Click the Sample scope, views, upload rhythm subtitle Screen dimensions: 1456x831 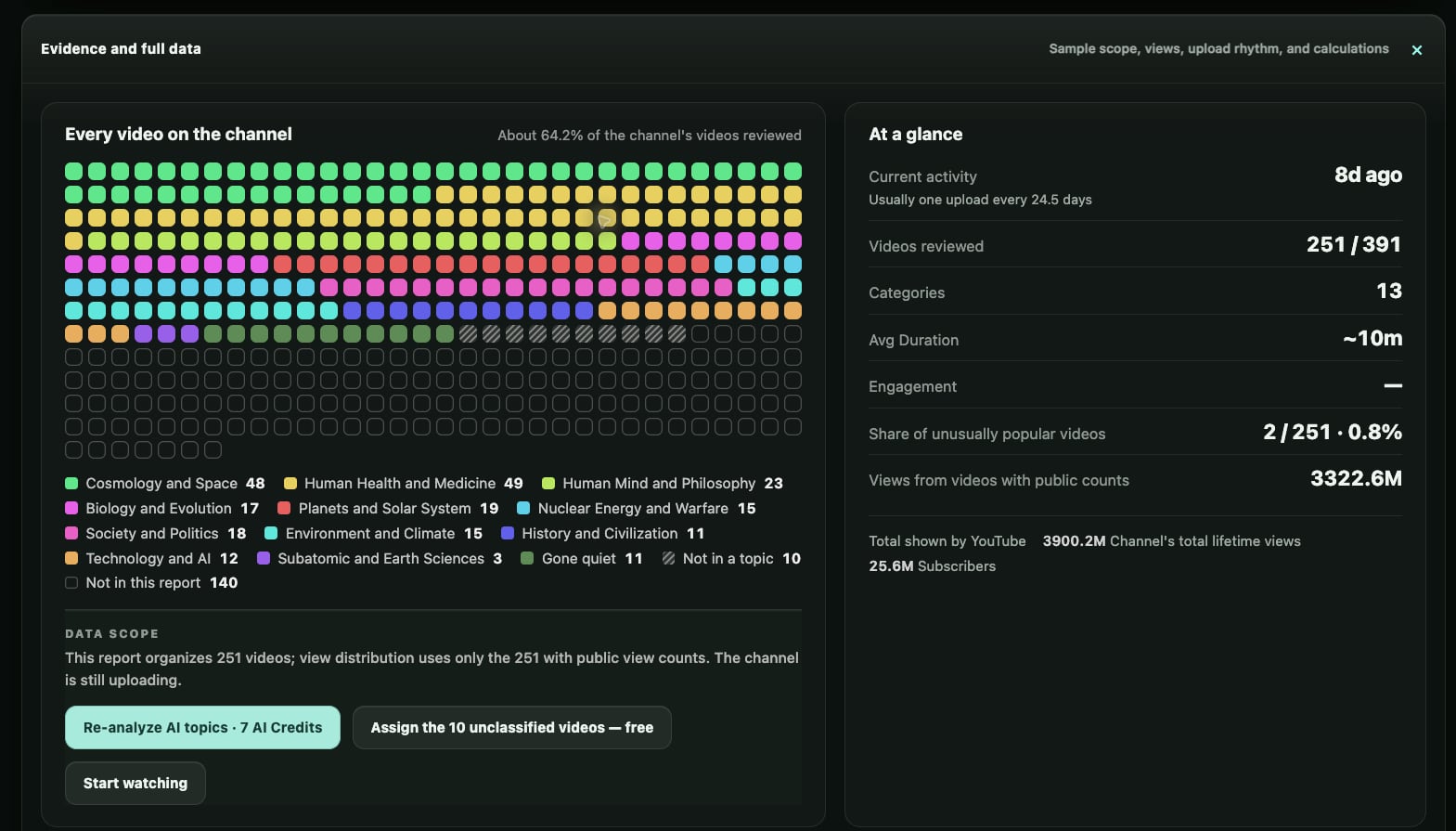click(1218, 48)
